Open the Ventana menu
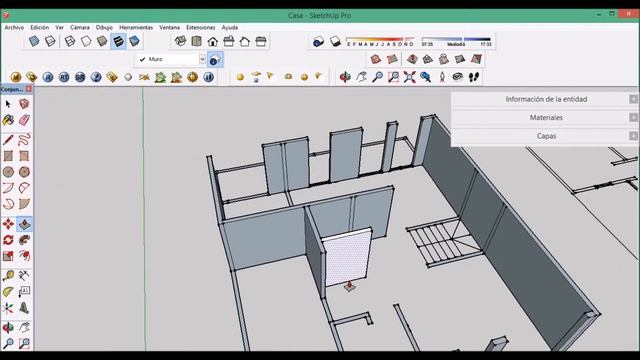The image size is (640, 360). [169, 27]
